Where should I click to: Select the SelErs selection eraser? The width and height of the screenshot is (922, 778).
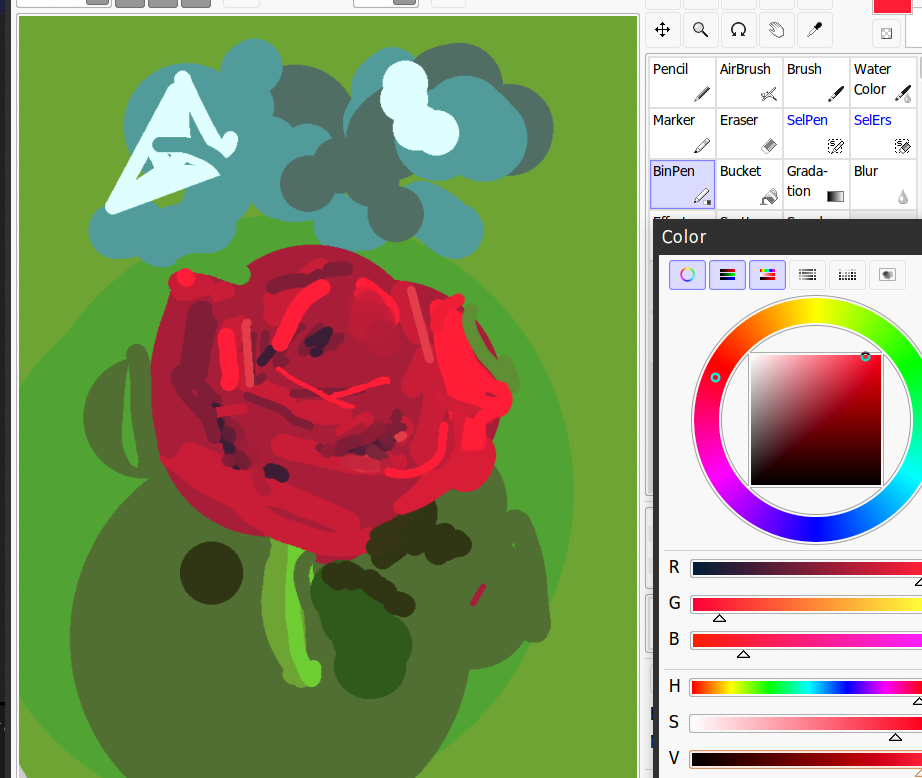tap(883, 133)
